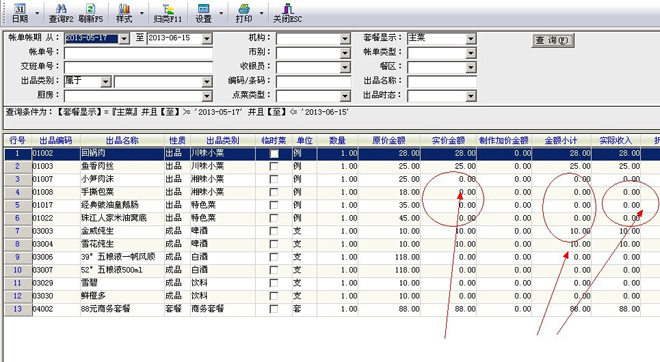Open the 样式 style toolbar icon

[x=124, y=13]
